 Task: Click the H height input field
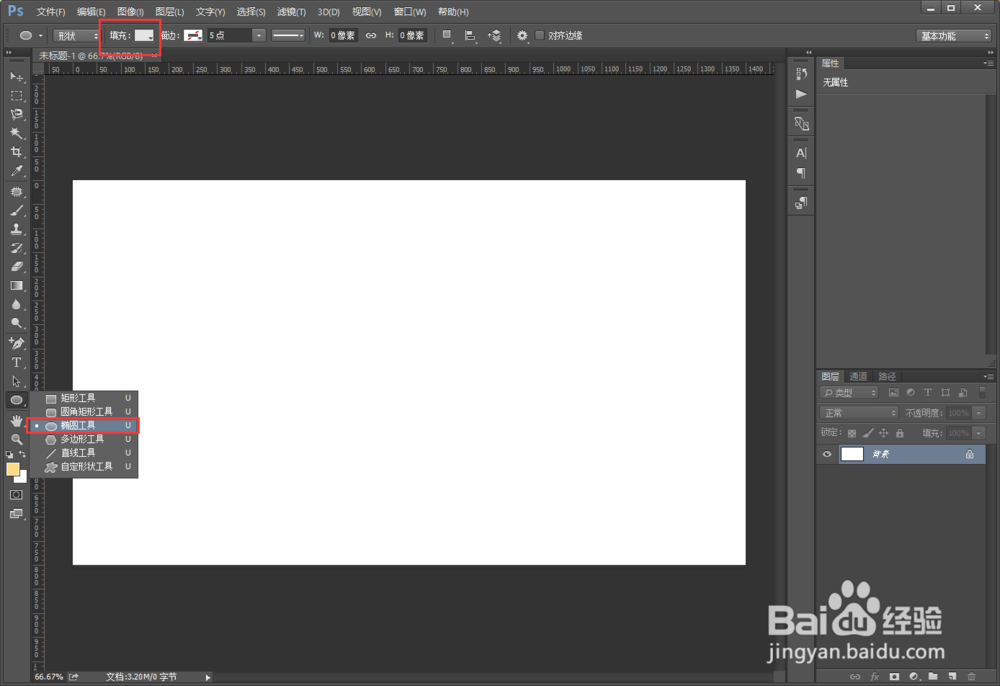pos(412,36)
